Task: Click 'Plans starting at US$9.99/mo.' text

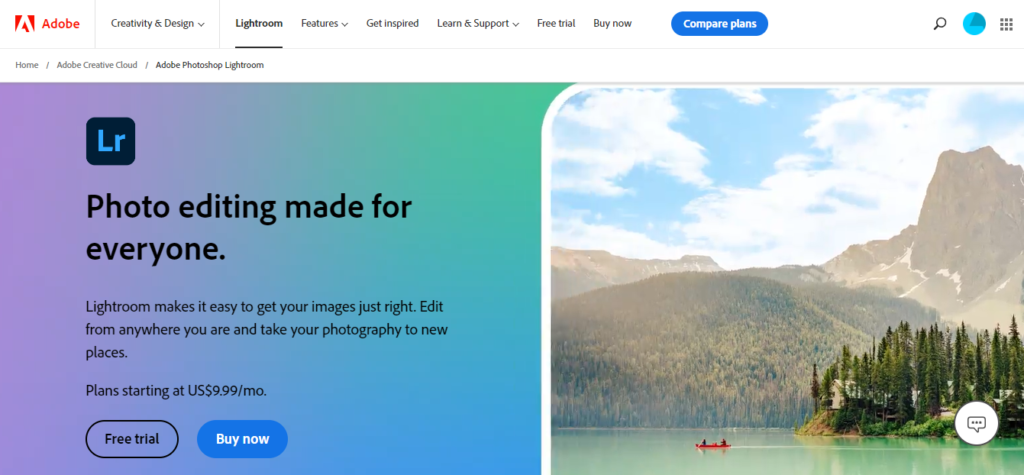Action: pos(176,391)
